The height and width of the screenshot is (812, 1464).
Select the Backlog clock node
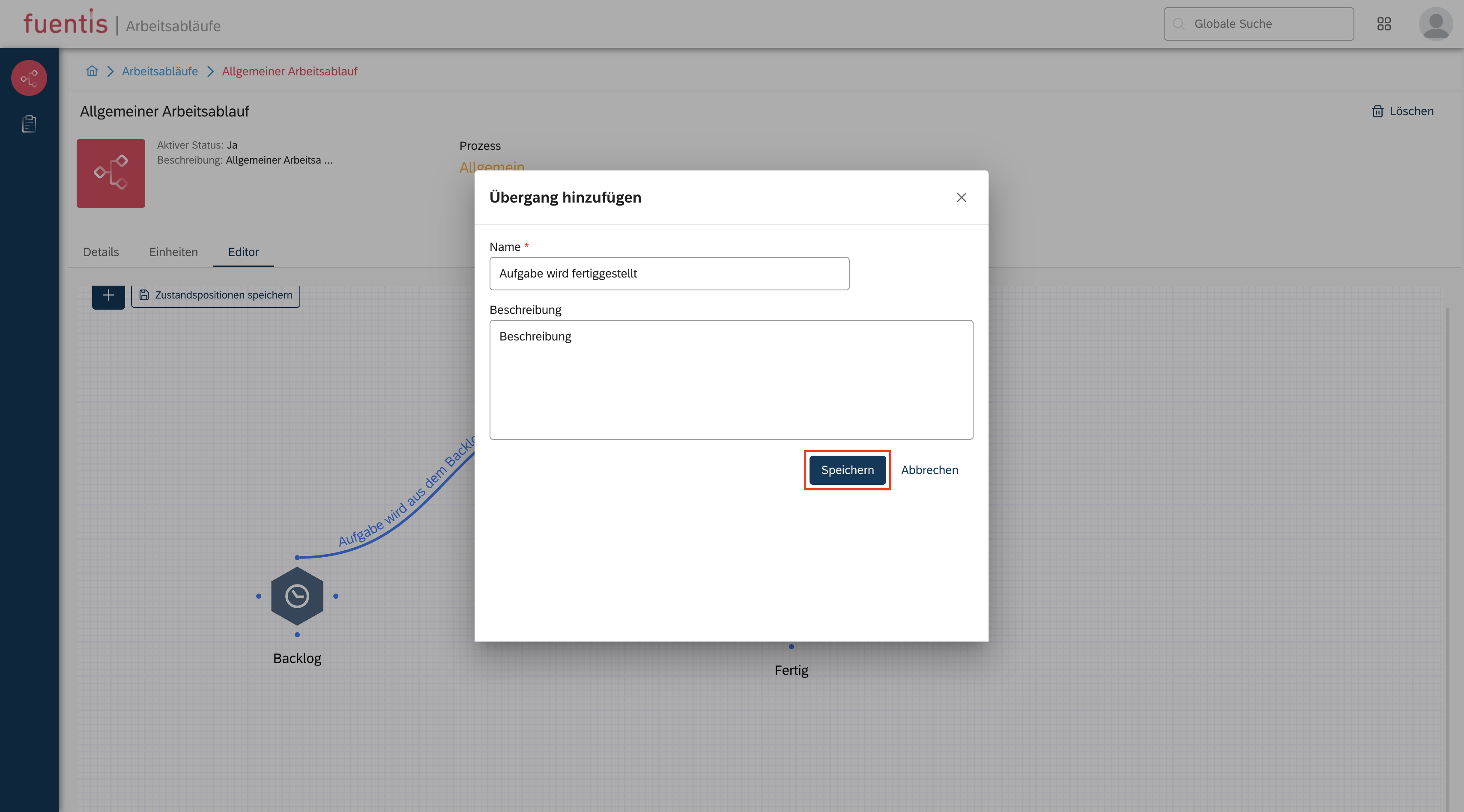click(297, 597)
